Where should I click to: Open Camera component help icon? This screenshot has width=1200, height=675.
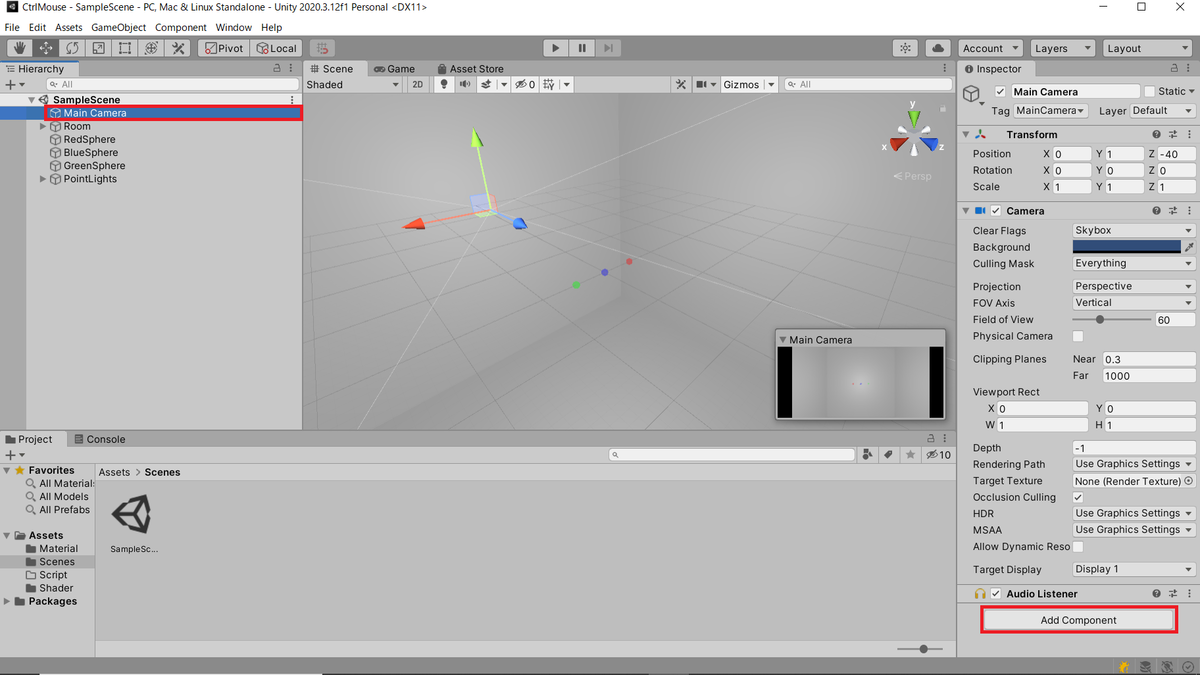coord(1157,211)
